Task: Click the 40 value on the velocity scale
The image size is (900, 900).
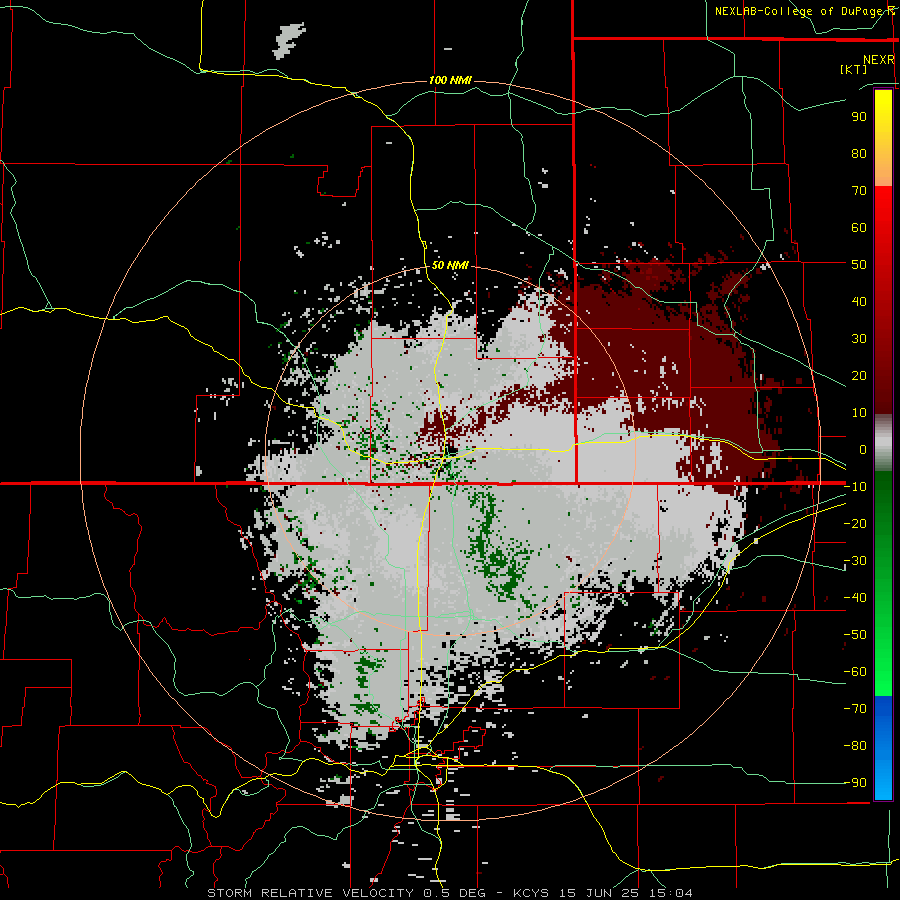Action: (859, 302)
